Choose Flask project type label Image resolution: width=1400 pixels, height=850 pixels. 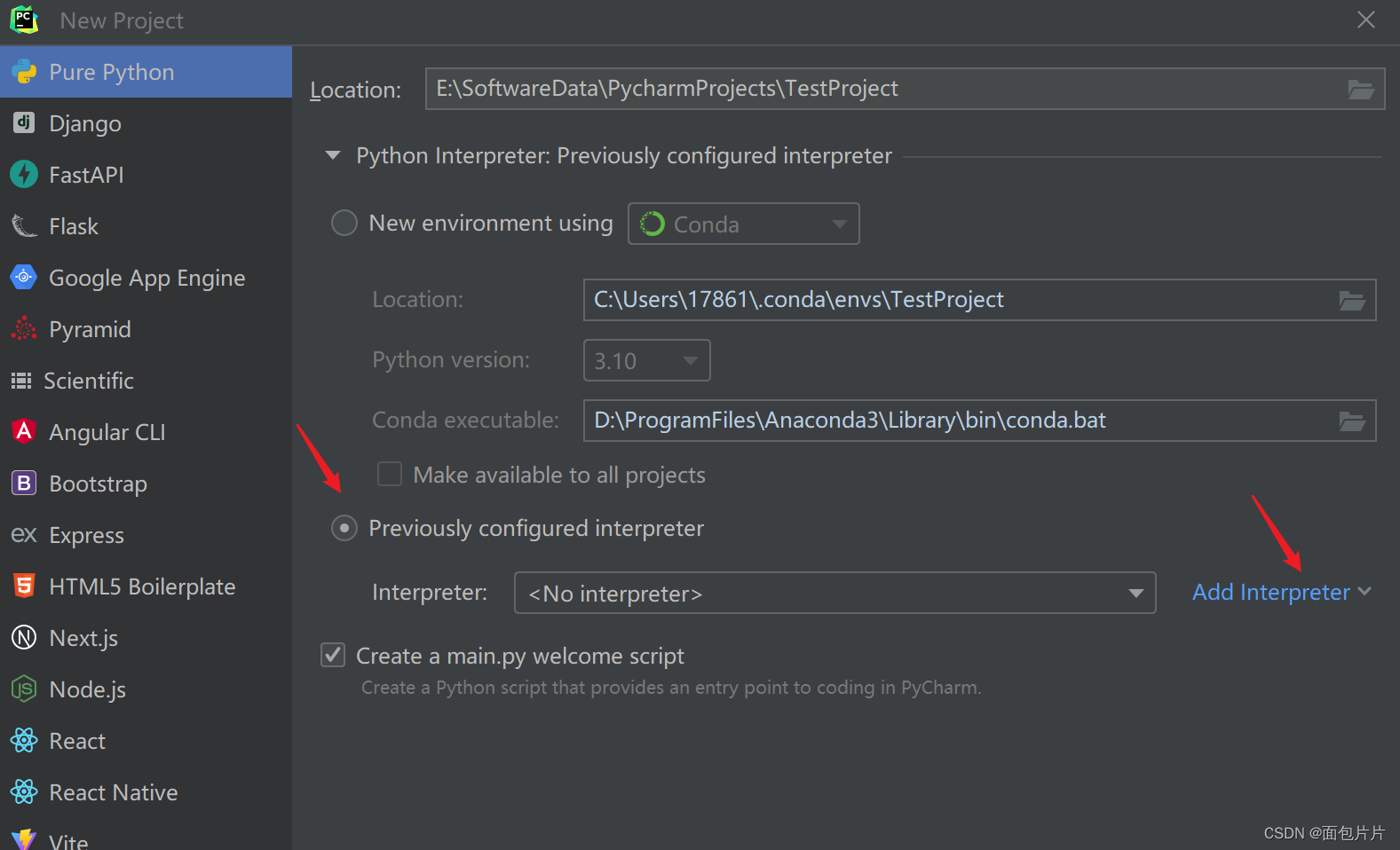(x=74, y=226)
